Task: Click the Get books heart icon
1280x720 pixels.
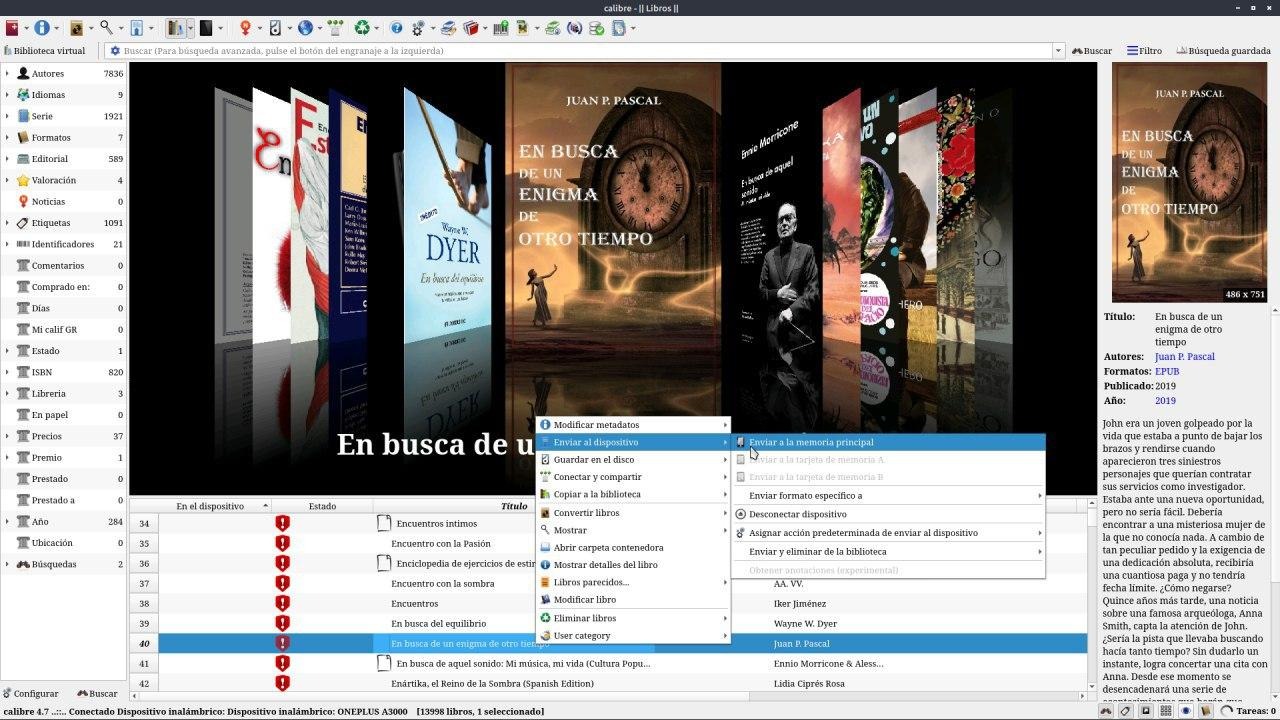Action: pyautogui.click(x=245, y=28)
